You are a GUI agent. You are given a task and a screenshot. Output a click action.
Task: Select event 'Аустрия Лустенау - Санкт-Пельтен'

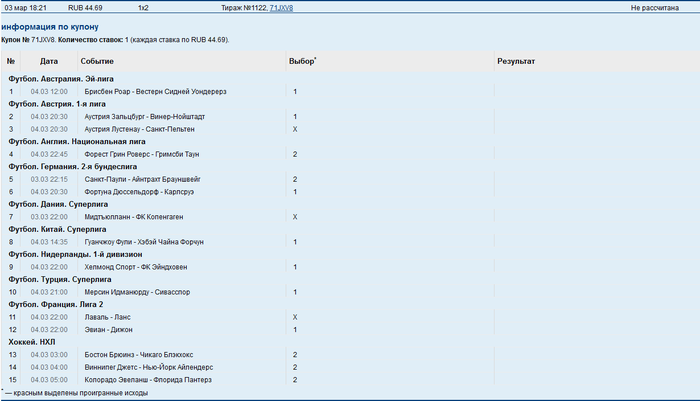pos(139,129)
